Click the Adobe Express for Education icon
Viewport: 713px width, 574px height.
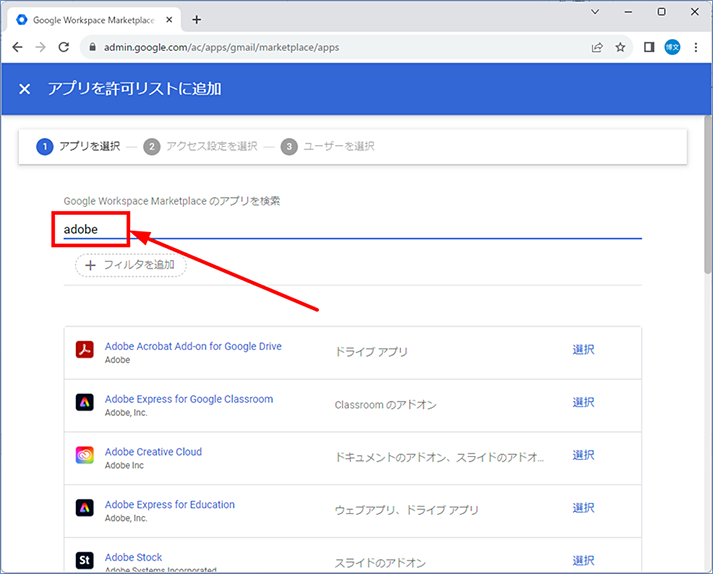(85, 508)
